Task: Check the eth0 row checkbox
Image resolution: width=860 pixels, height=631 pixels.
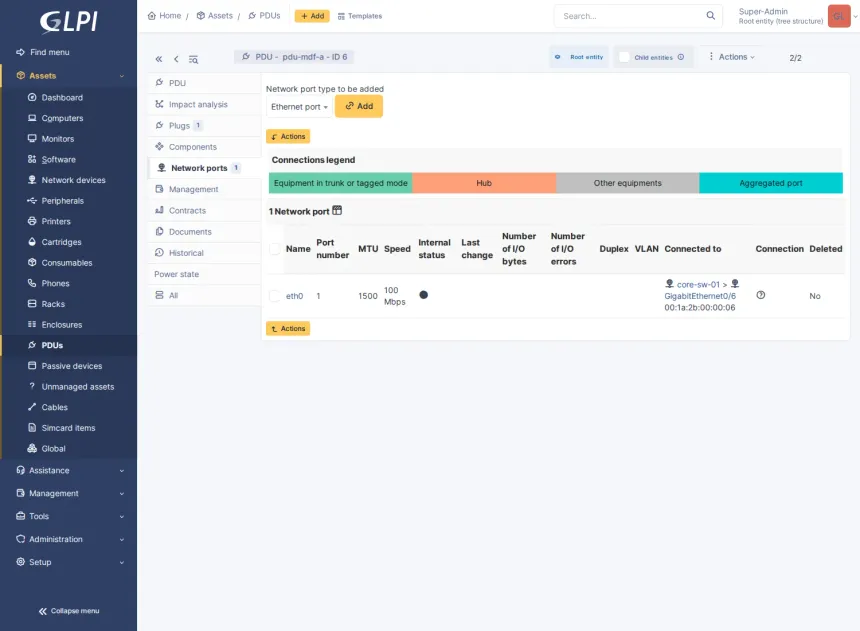Action: tap(275, 296)
